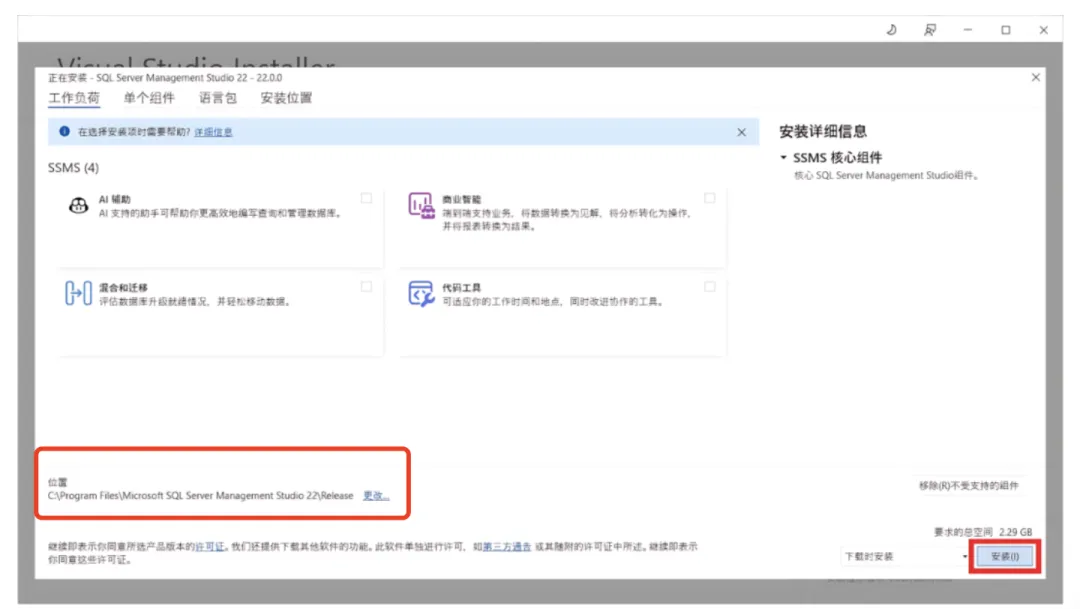Open the feedback icon in title bar
Viewport: 1080px width, 609px height.
click(x=930, y=30)
